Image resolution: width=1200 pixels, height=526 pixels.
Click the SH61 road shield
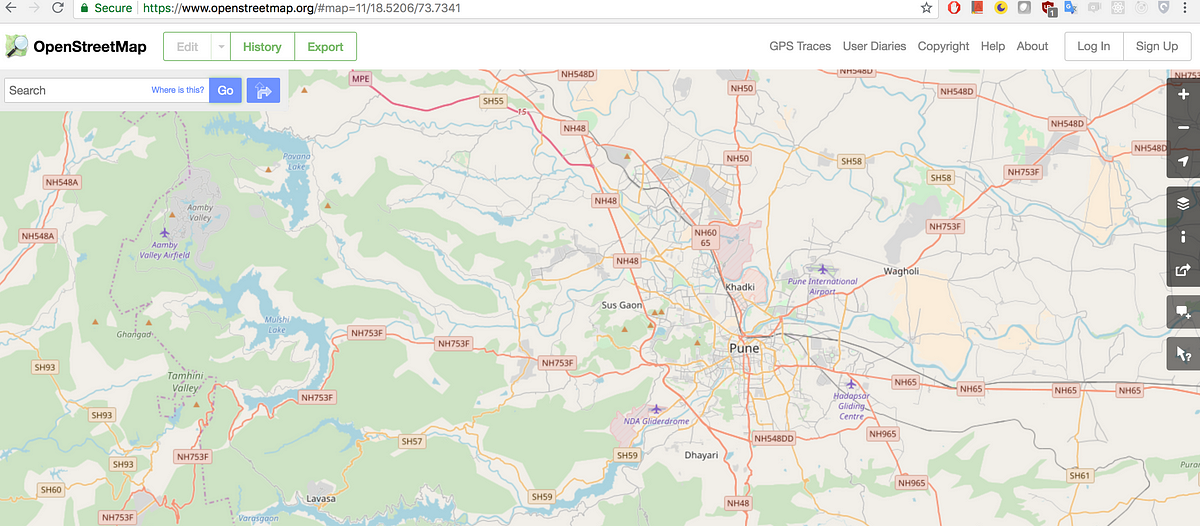pyautogui.click(x=1080, y=476)
